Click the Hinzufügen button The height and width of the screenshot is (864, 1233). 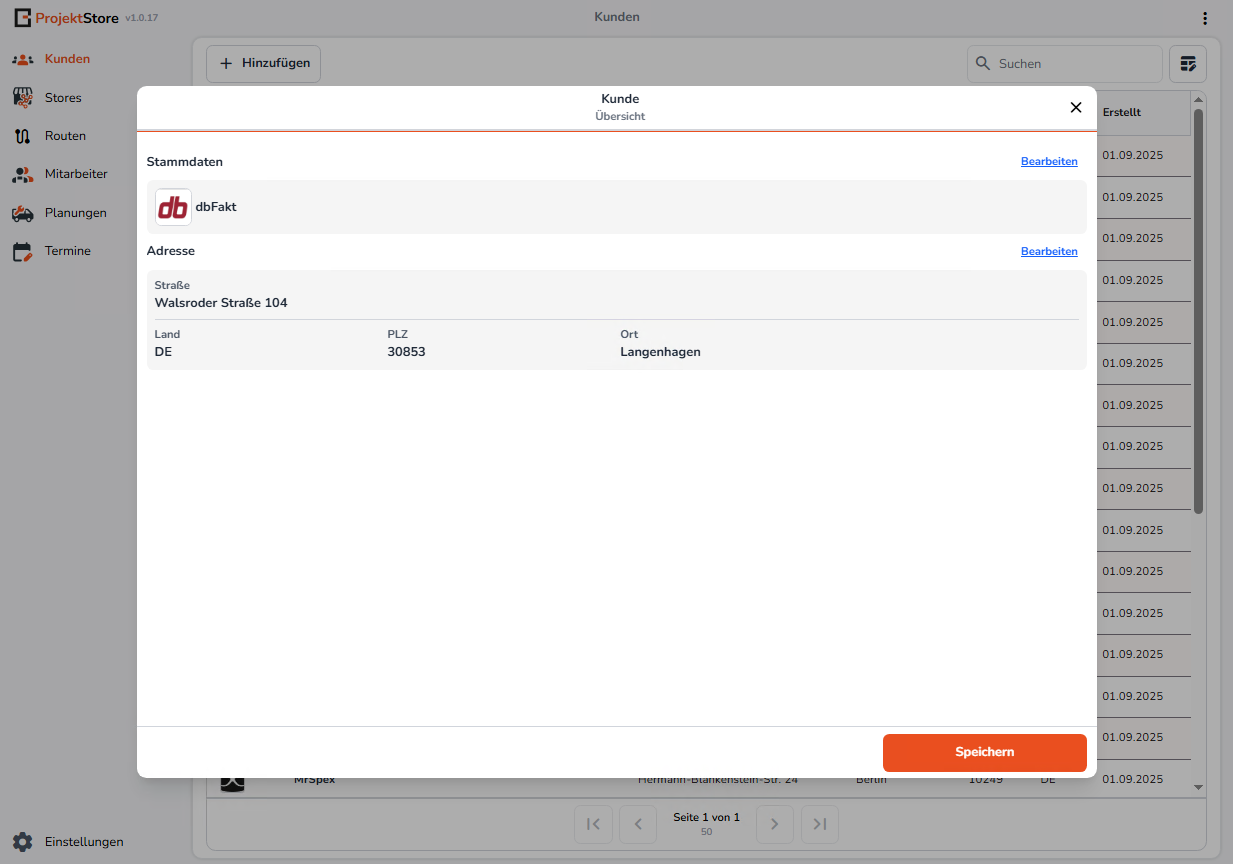click(263, 64)
